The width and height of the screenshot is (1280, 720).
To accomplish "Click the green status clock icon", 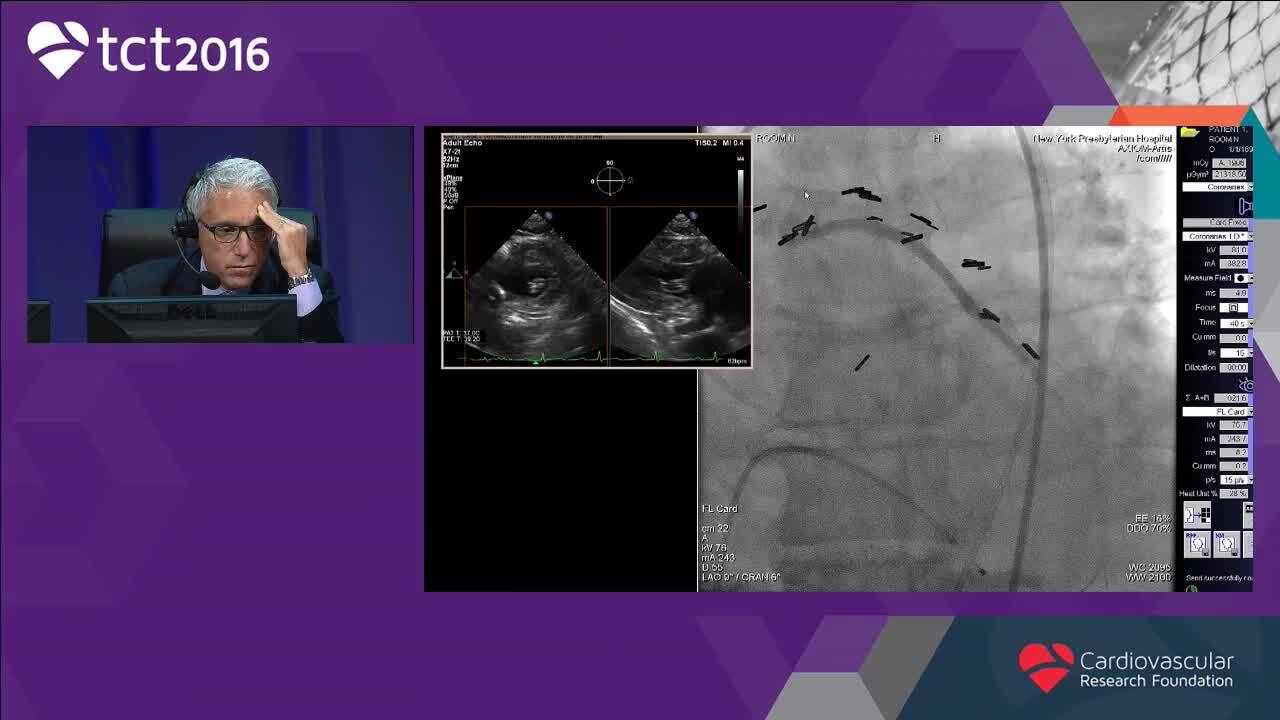I will [x=1191, y=589].
